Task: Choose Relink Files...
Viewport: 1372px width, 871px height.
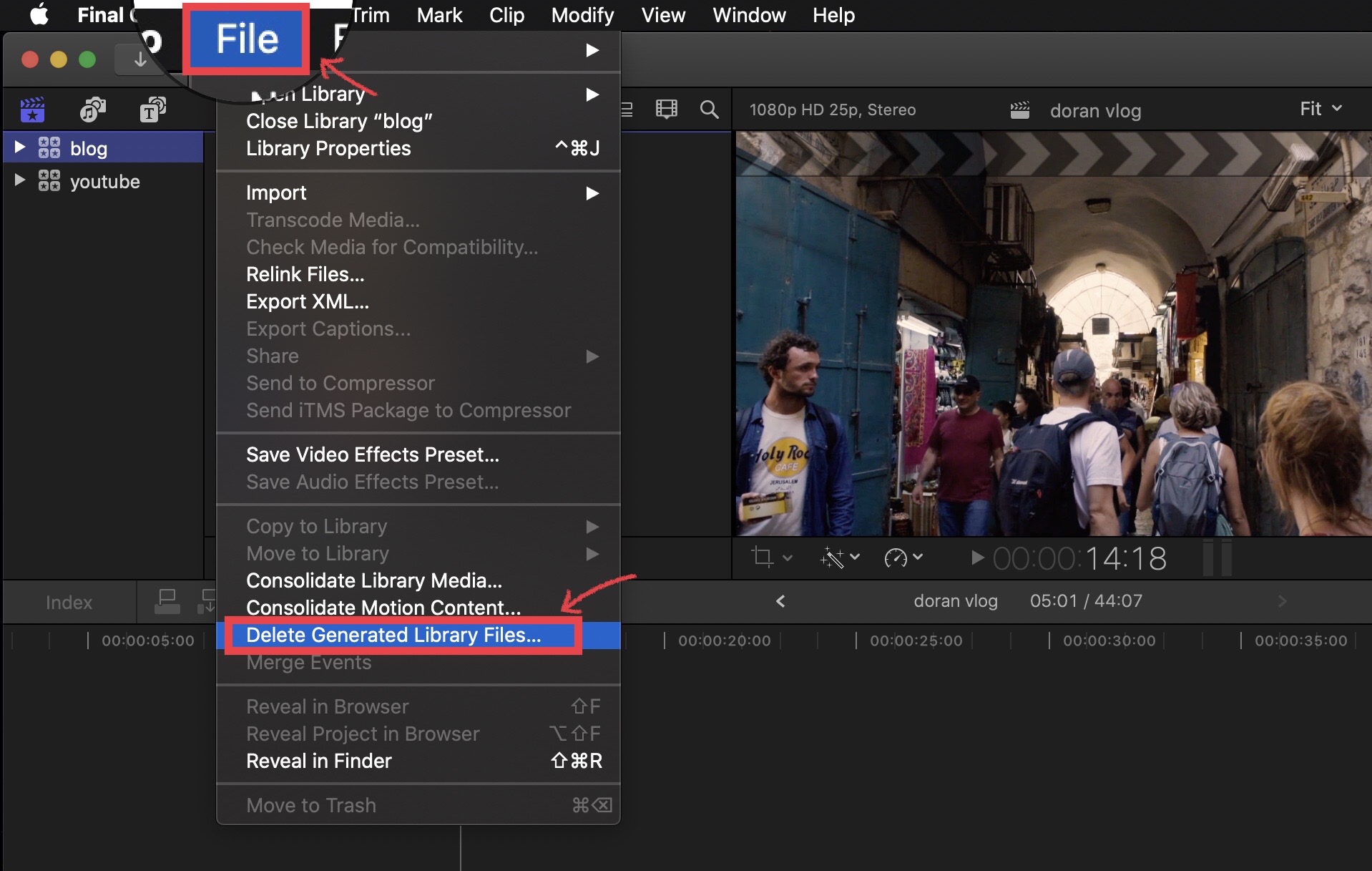Action: (x=418, y=274)
